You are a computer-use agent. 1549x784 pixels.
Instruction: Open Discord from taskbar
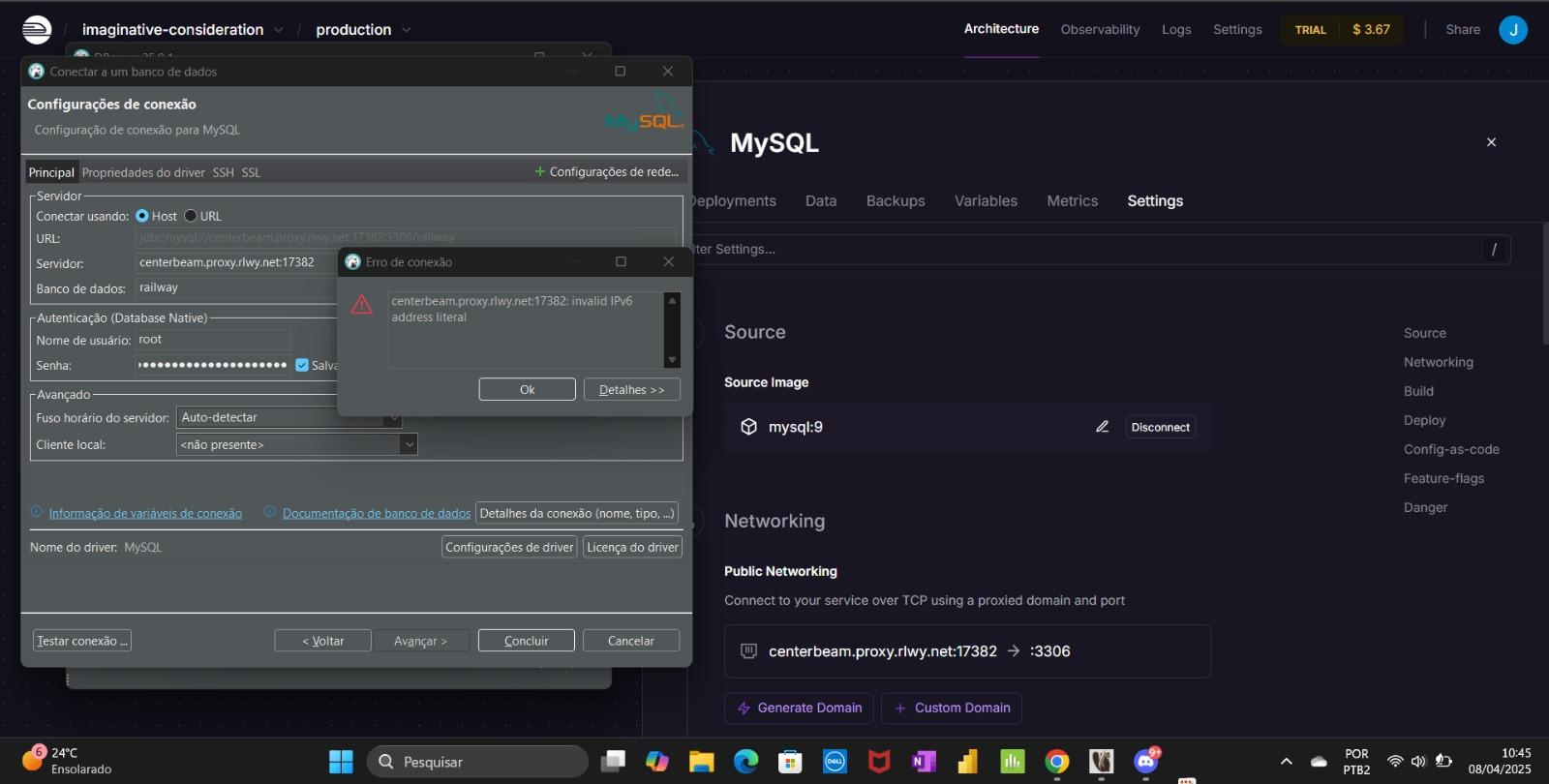pos(1146,762)
